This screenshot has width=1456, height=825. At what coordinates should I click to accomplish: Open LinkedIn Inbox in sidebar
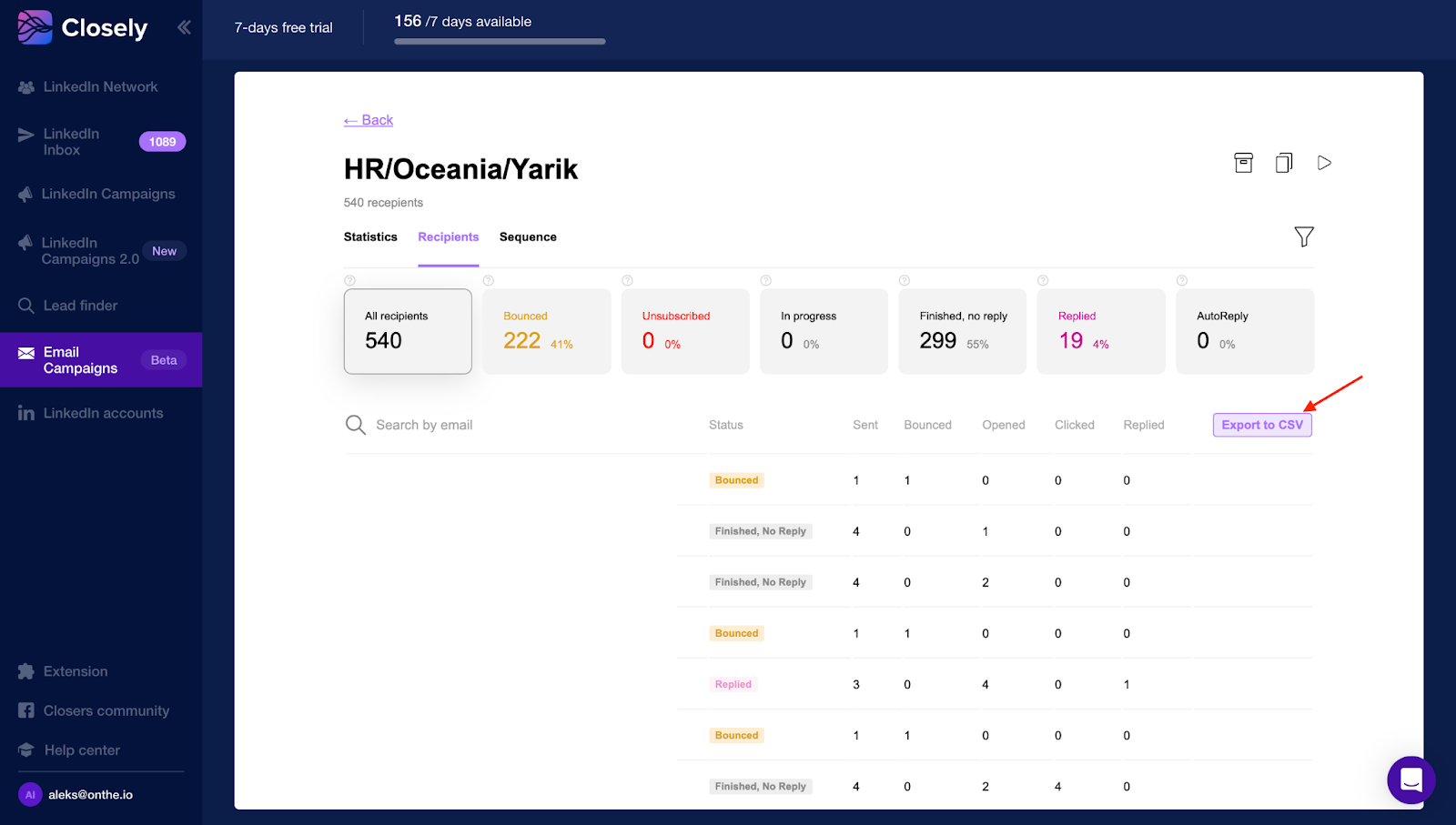pos(71,142)
